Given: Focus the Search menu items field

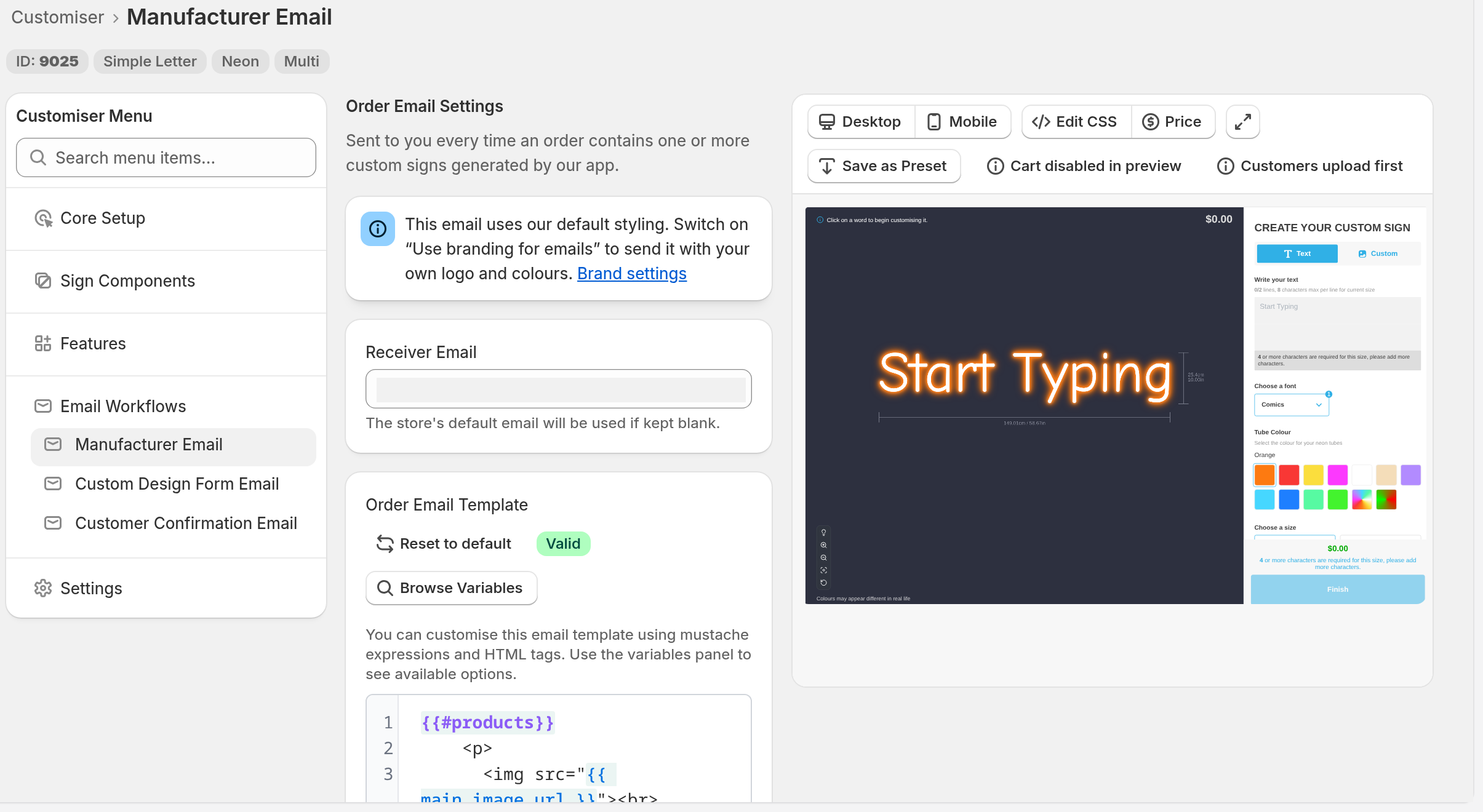Looking at the screenshot, I should coord(166,158).
